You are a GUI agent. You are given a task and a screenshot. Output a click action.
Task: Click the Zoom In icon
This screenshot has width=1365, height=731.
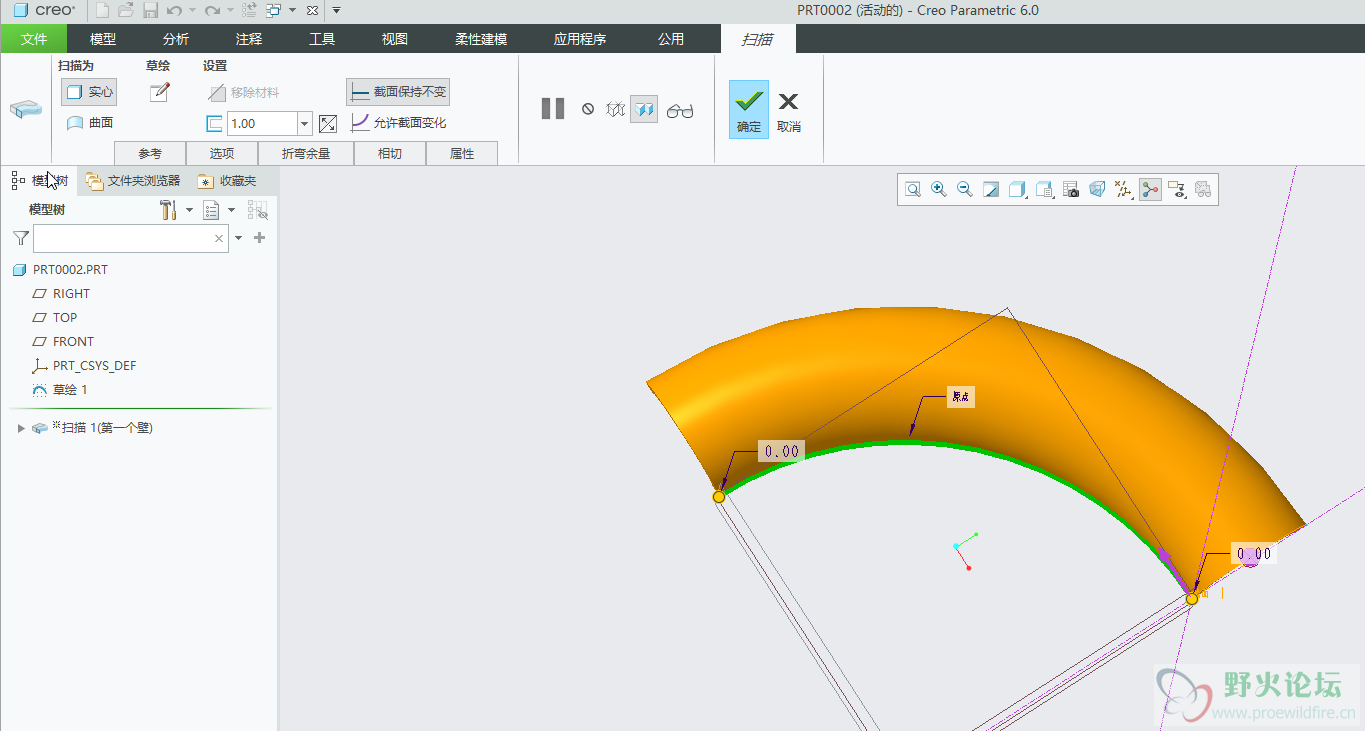939,189
